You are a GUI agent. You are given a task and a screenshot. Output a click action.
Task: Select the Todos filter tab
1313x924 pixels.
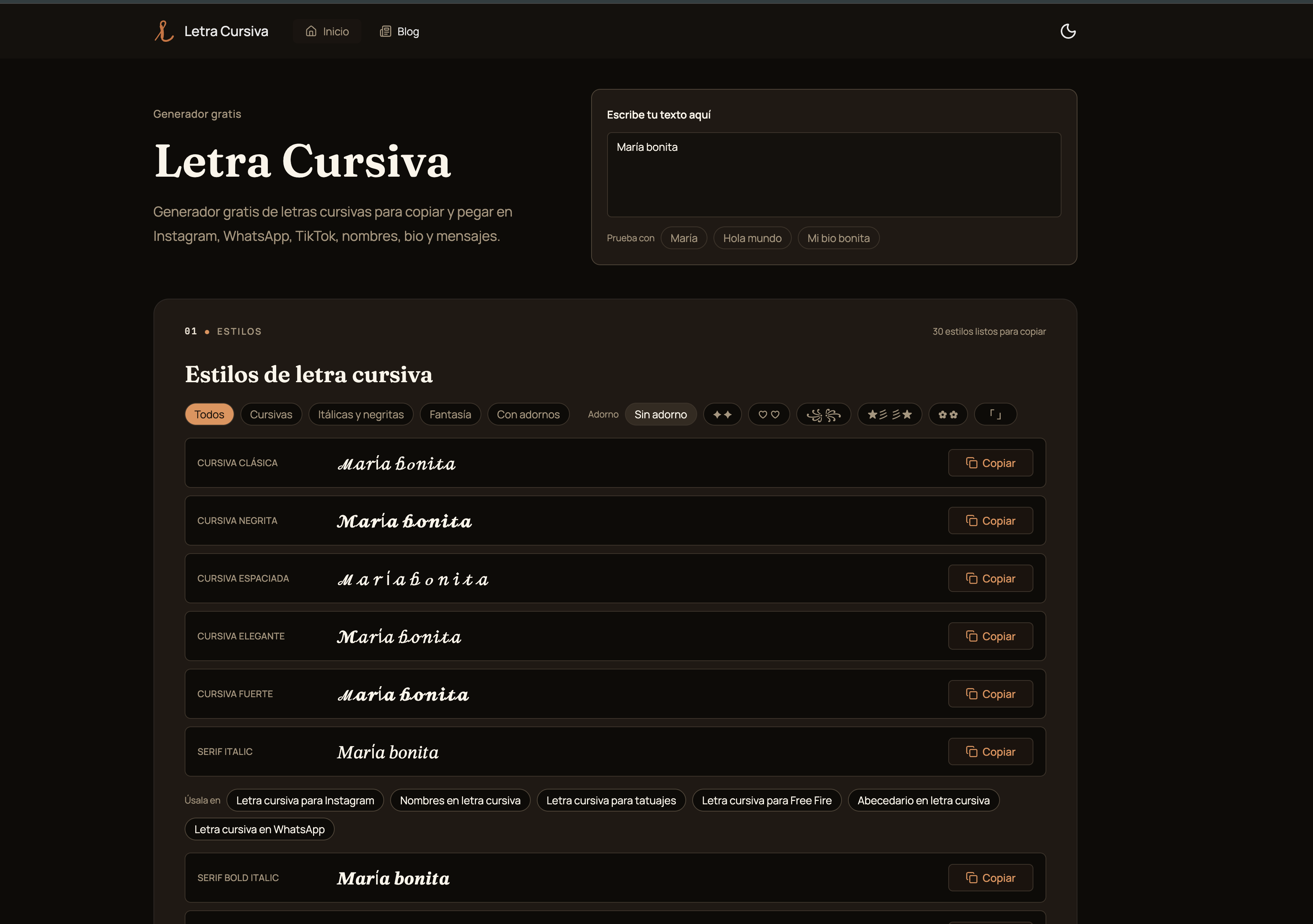[x=209, y=415]
